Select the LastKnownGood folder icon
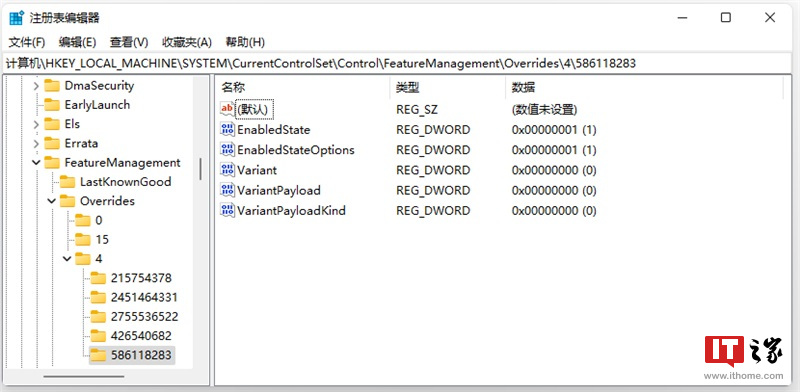 pos(67,182)
